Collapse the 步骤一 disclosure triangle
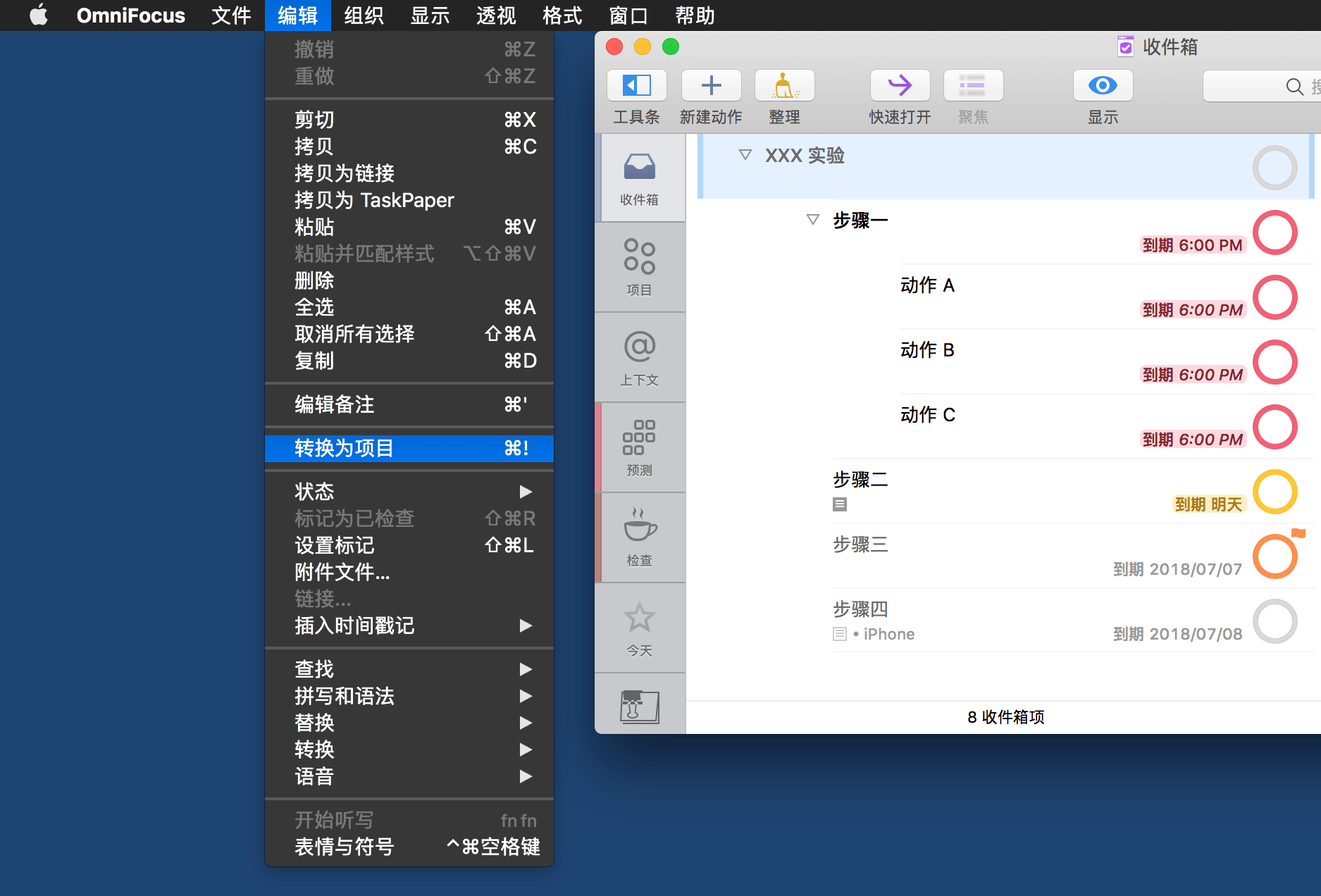 coord(812,220)
